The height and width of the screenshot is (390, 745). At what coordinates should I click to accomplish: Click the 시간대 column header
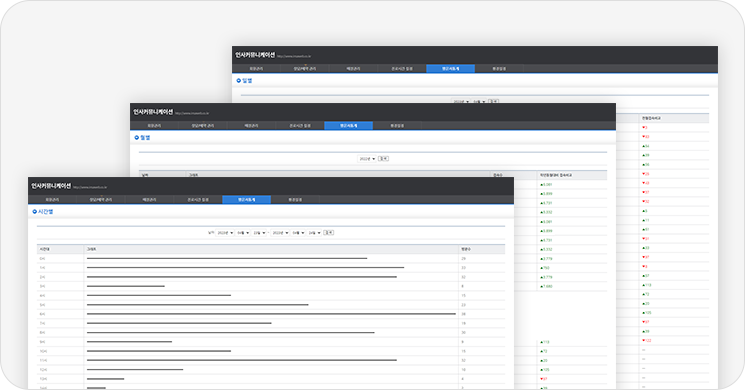tap(45, 249)
